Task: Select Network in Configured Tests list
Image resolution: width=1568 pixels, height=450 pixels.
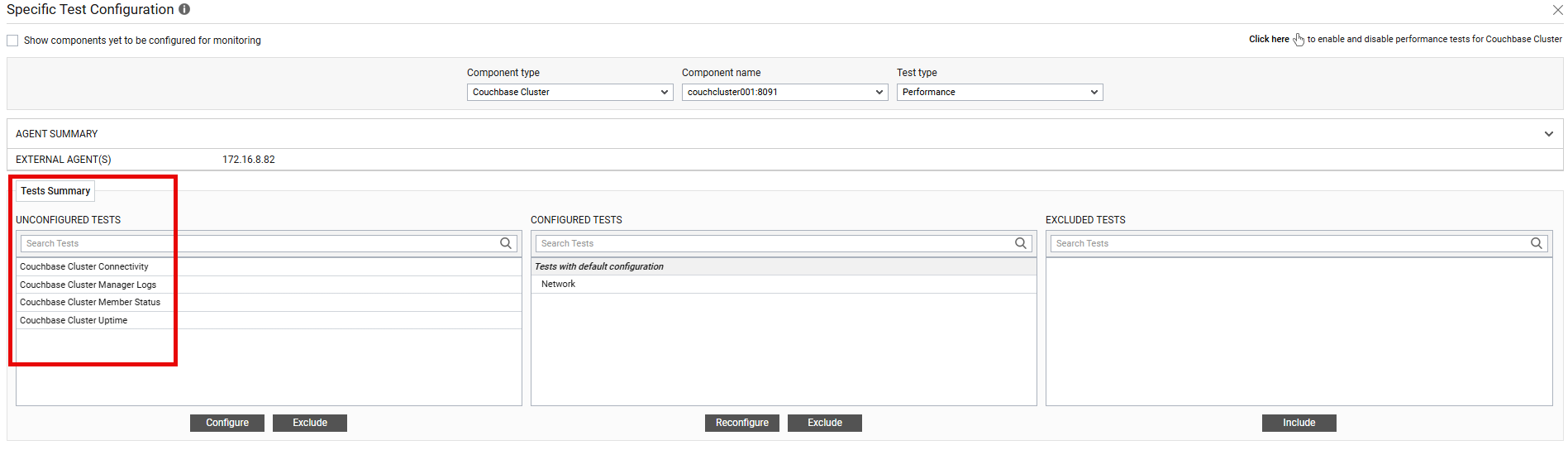Action: tap(558, 284)
